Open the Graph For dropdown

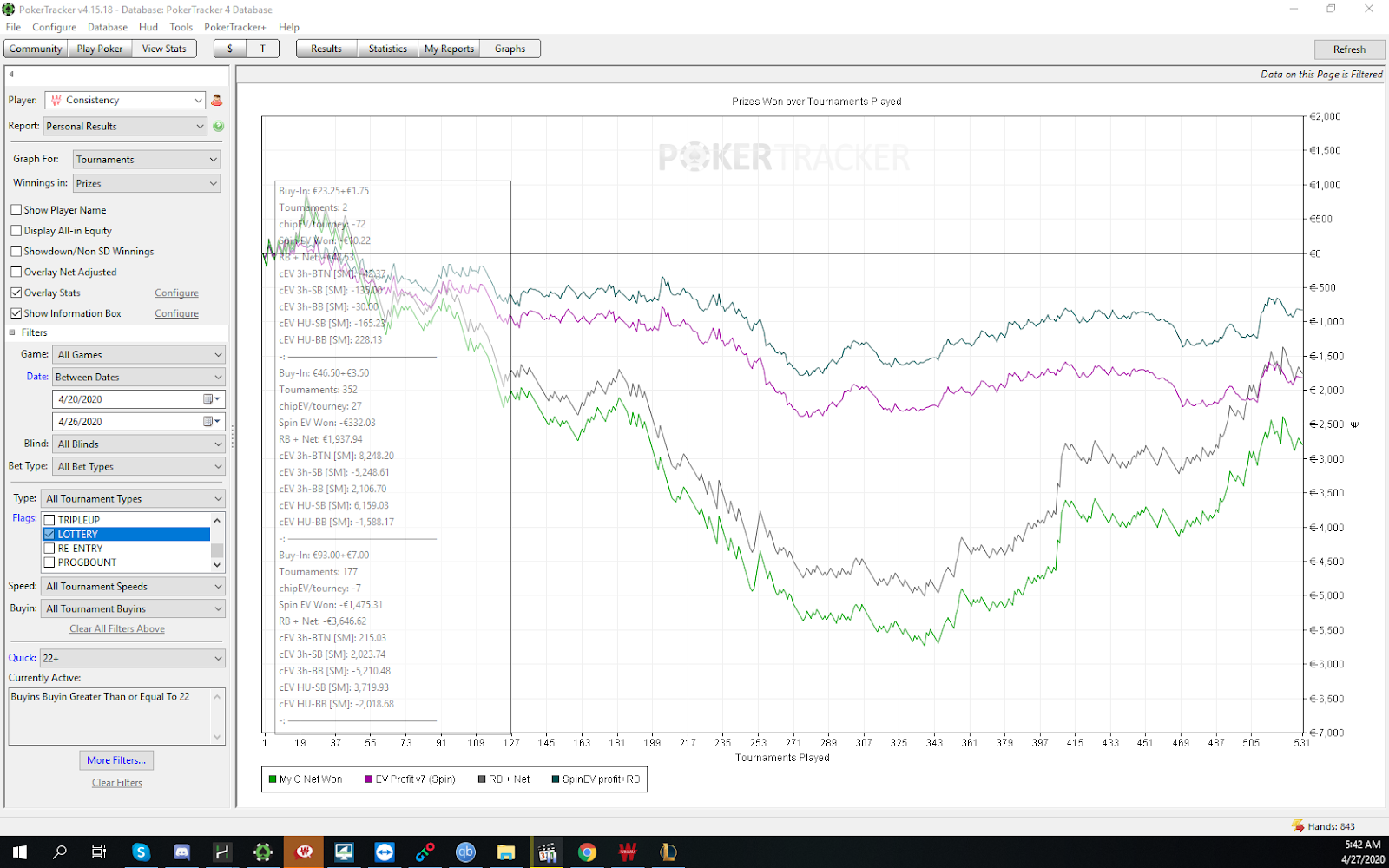(x=146, y=160)
